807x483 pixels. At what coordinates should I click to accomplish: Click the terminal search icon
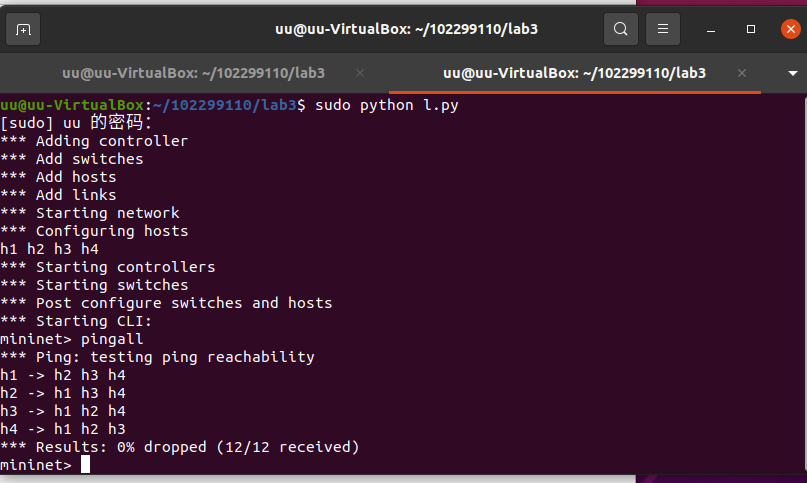pos(621,29)
